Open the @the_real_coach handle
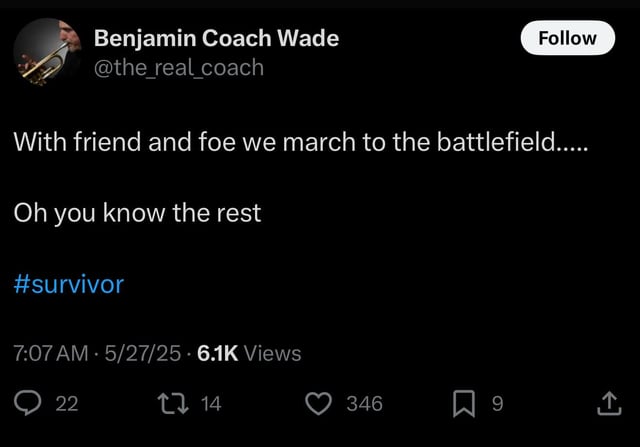640x447 pixels. click(179, 67)
